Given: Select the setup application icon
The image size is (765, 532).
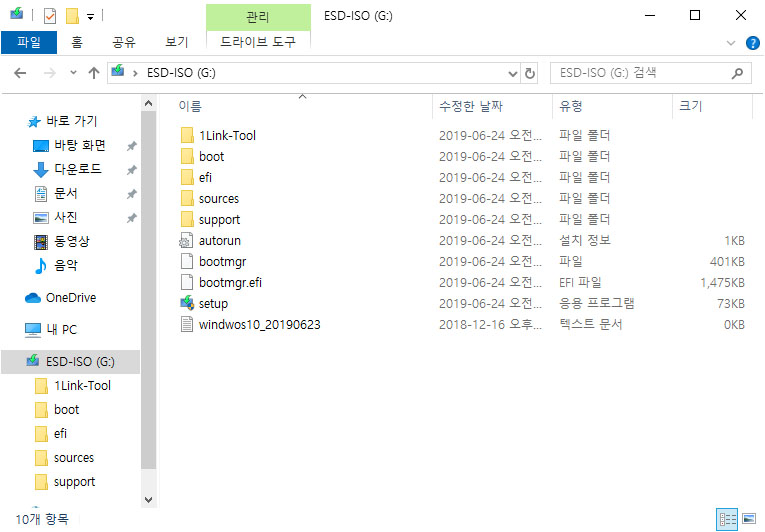Looking at the screenshot, I should click(187, 303).
